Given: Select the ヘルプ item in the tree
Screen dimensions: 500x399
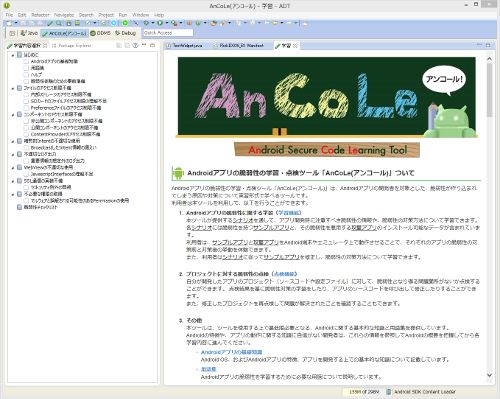Looking at the screenshot, I should coord(36,75).
